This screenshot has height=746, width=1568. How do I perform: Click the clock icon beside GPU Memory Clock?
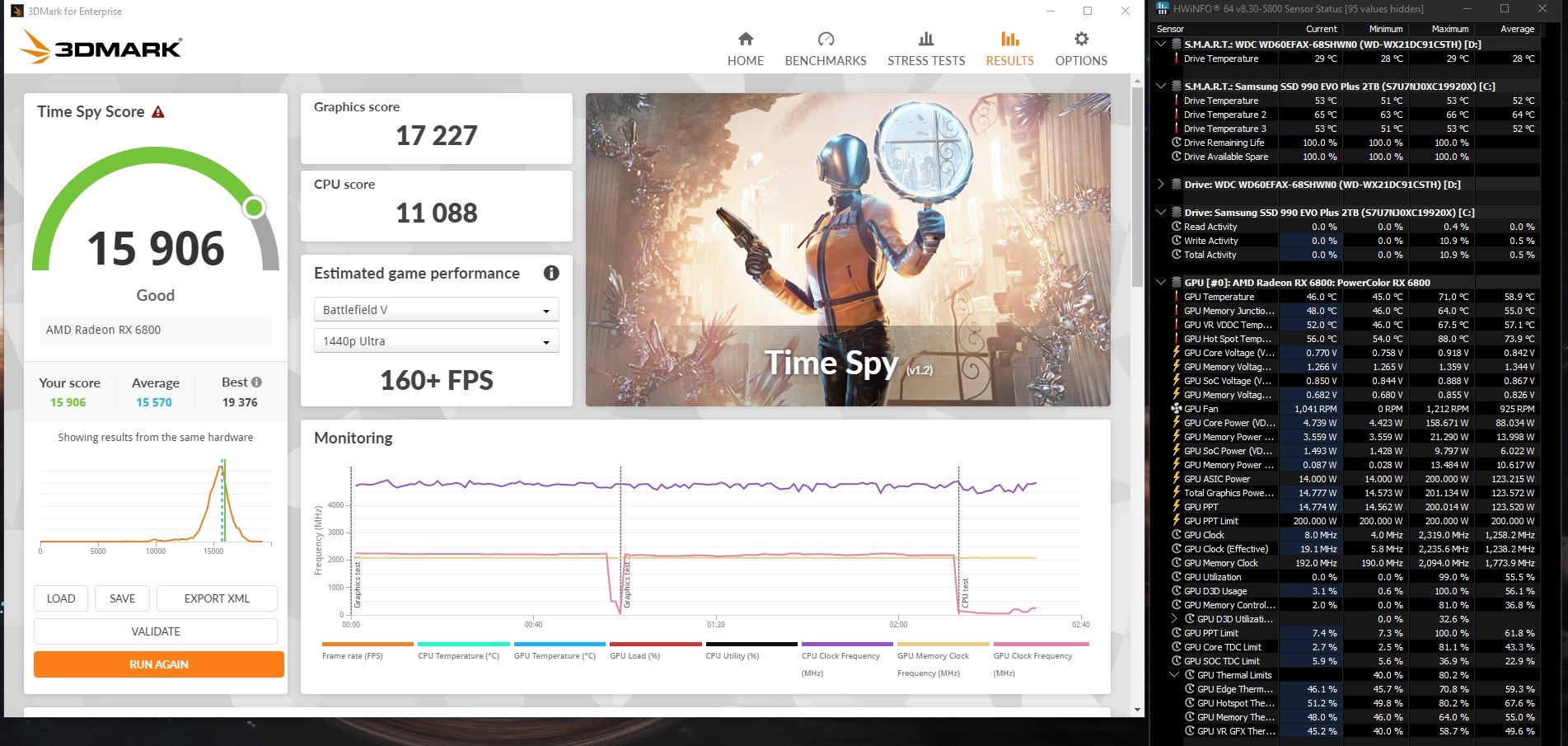point(1177,563)
